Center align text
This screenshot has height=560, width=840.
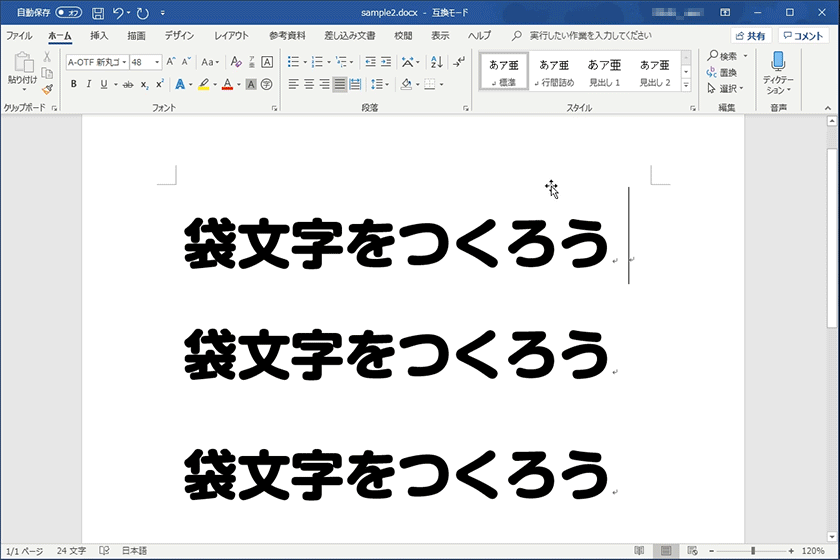(x=309, y=84)
